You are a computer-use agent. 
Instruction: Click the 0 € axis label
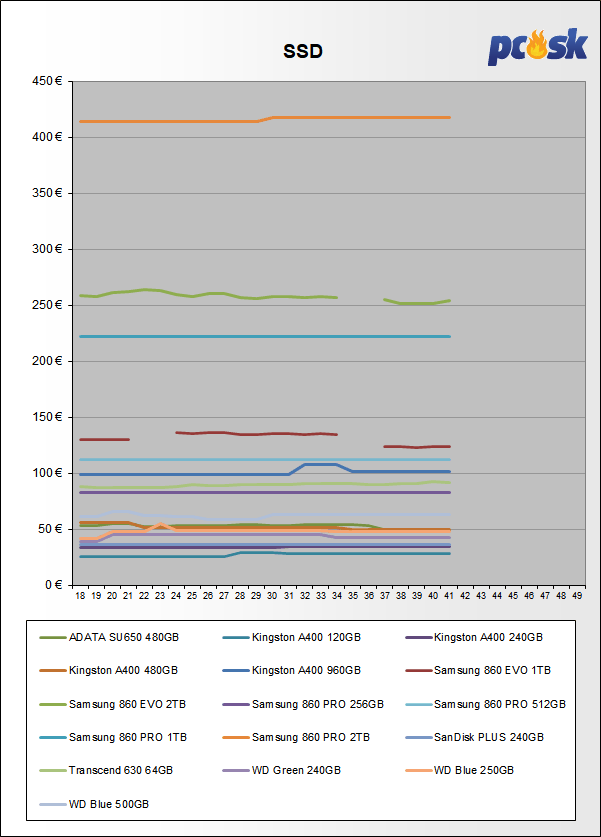pos(52,586)
